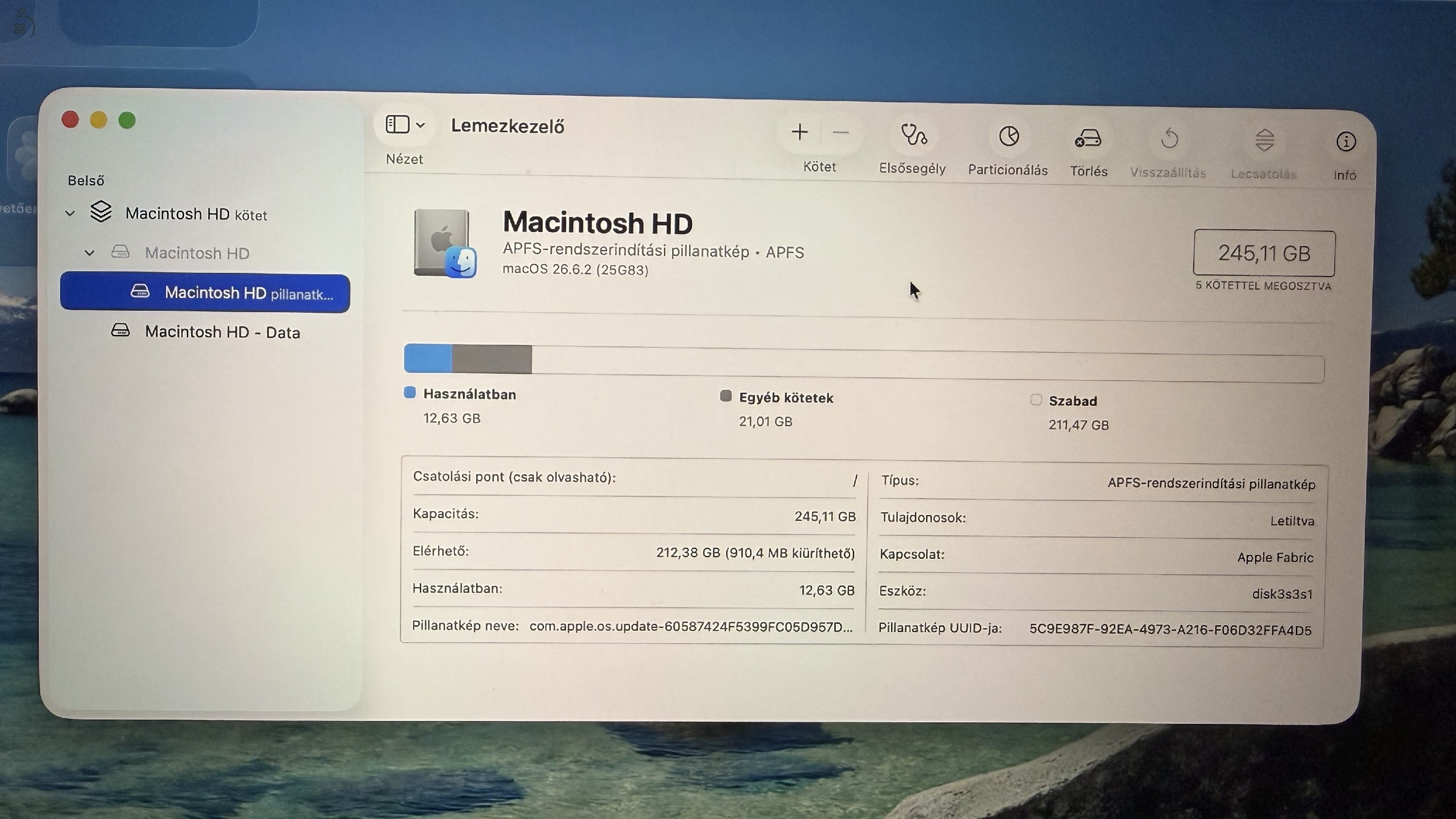Click the Kapcsolat Apple Fabric value
This screenshot has height=819, width=1456.
[x=1275, y=557]
